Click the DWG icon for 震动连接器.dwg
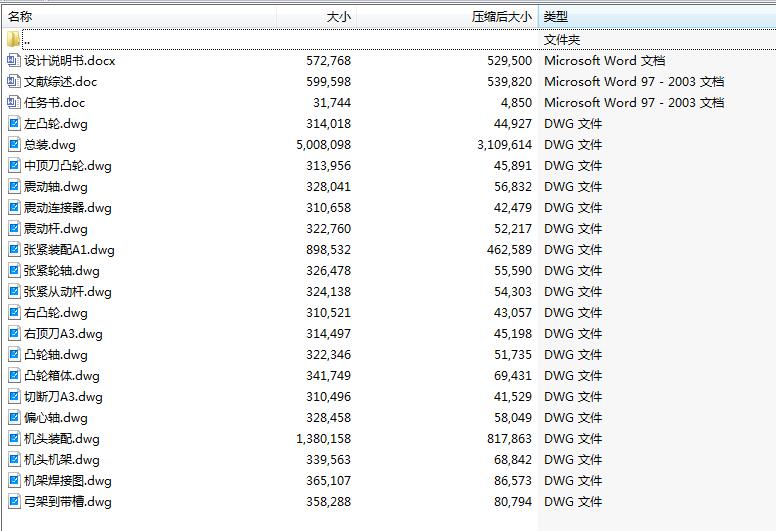 (14, 207)
